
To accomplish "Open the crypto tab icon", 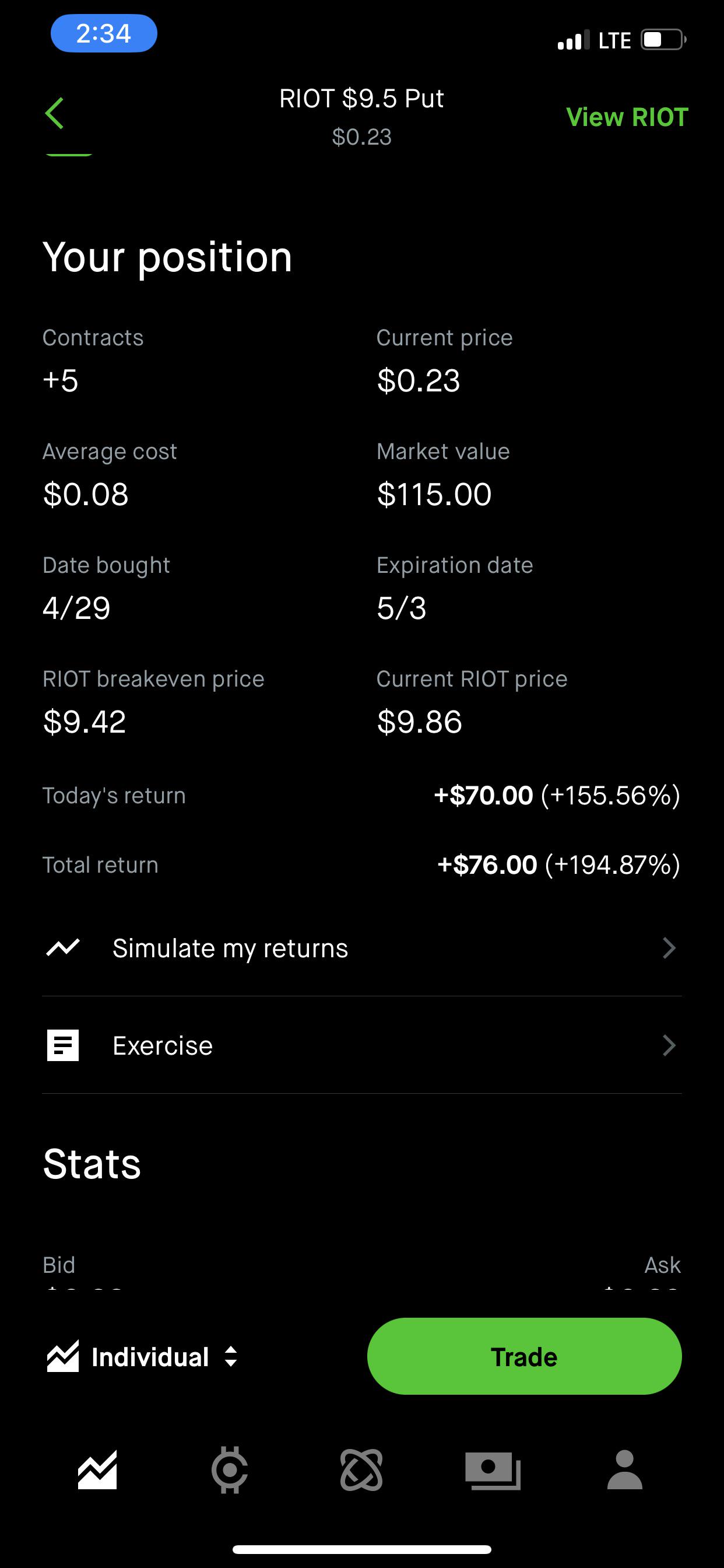I will 229,1470.
